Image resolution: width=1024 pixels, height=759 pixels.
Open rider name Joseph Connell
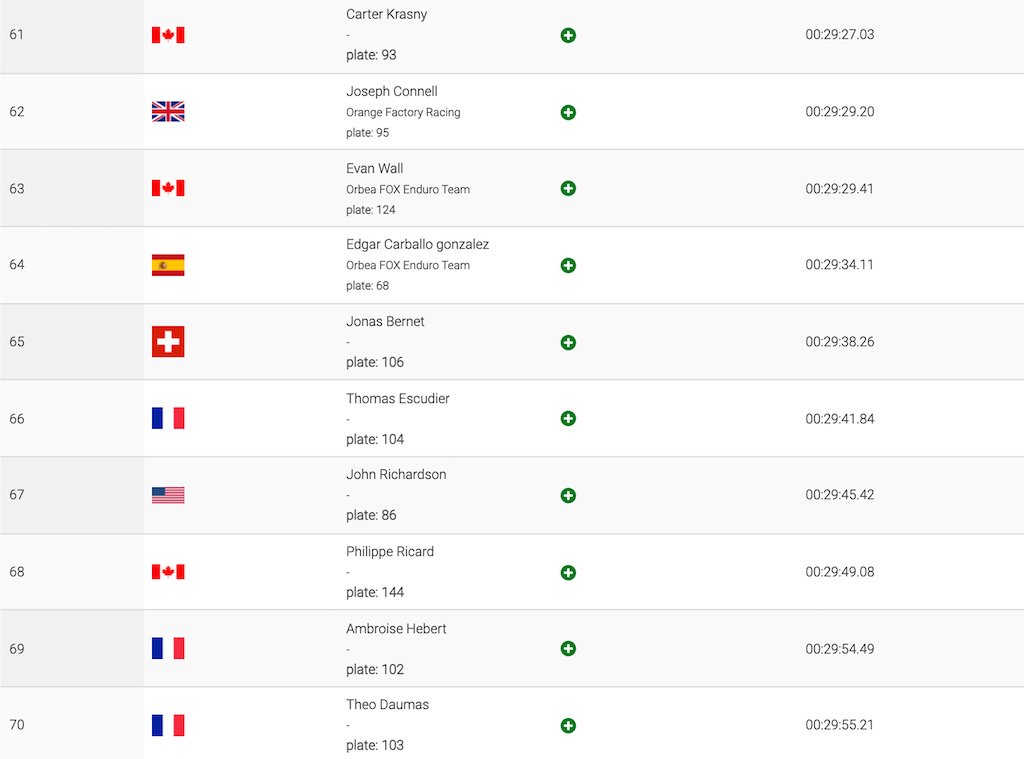click(392, 91)
